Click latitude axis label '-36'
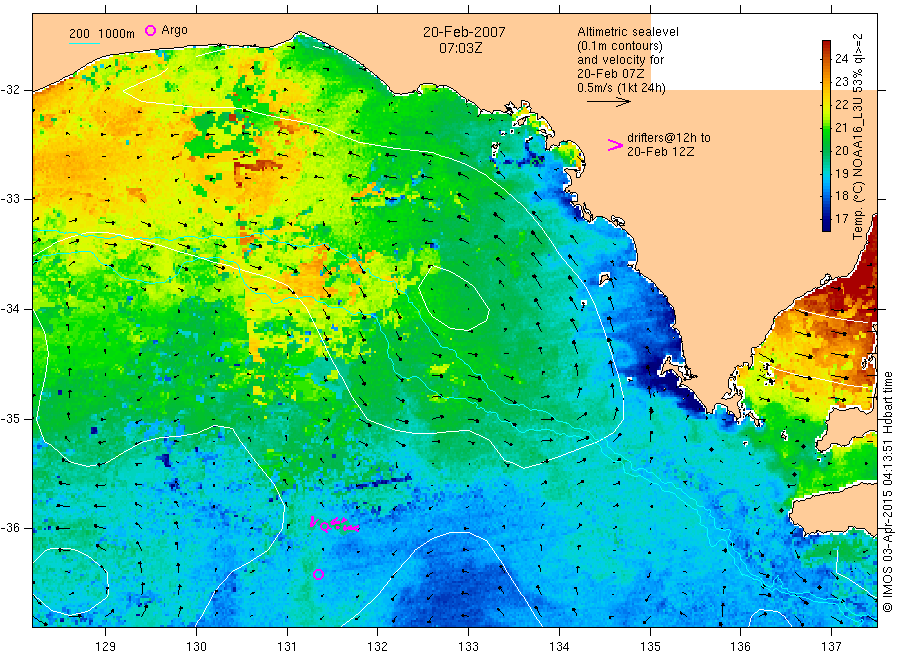This screenshot has height=660, width=900. click(x=11, y=528)
